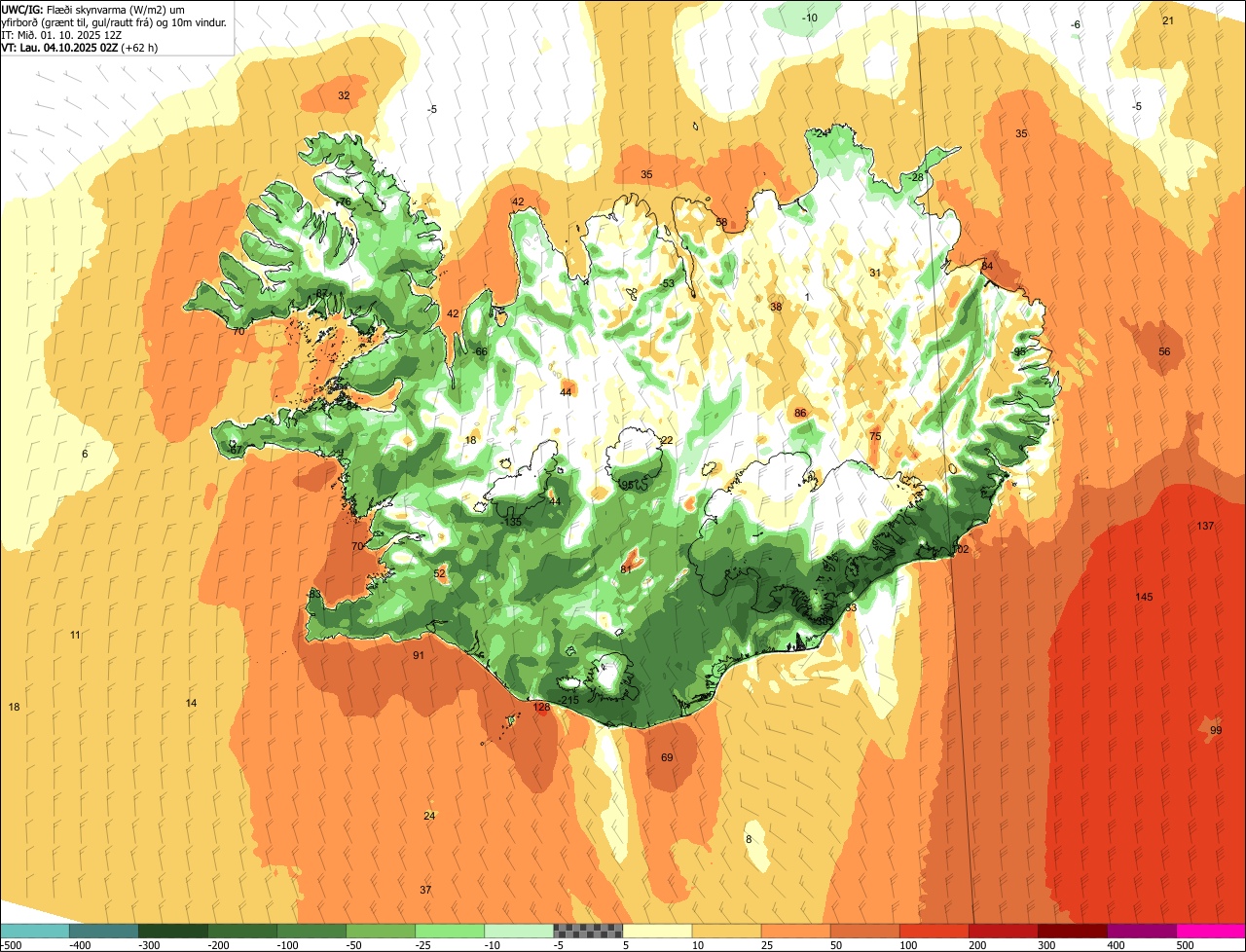Screen dimensions: 1246x952
Task: Click the value 38 in north-central Iceland
Action: (x=776, y=307)
